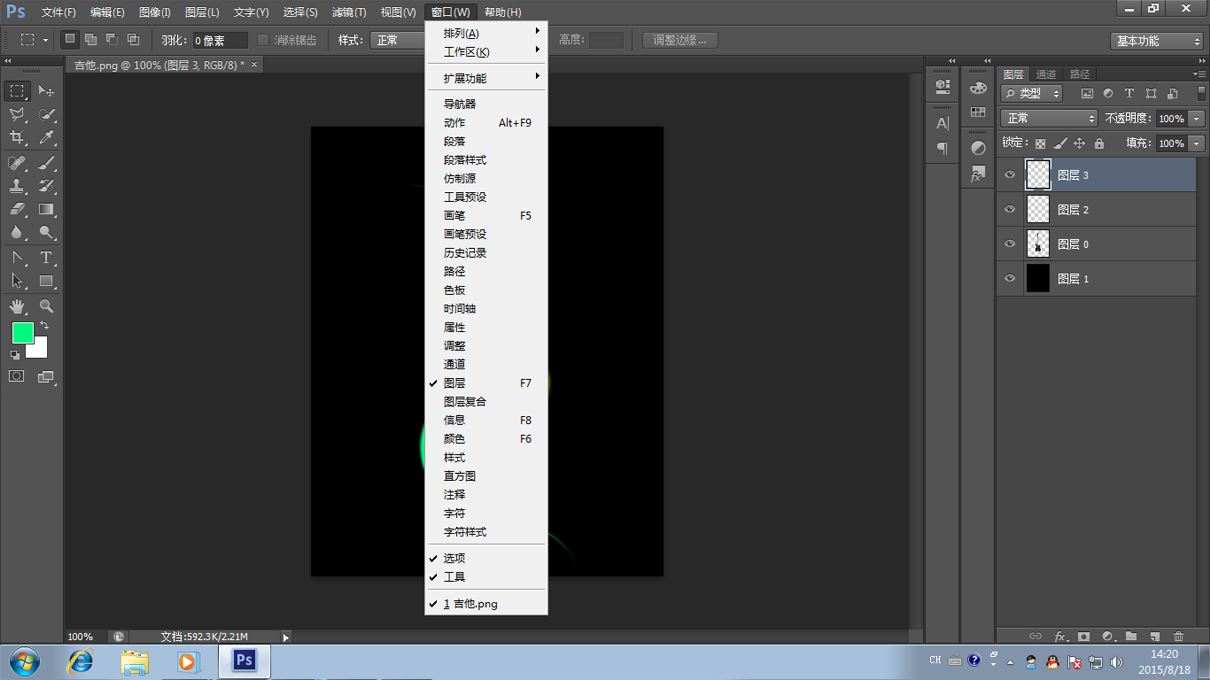1210x680 pixels.
Task: Select the Pen tool
Action: pos(18,258)
